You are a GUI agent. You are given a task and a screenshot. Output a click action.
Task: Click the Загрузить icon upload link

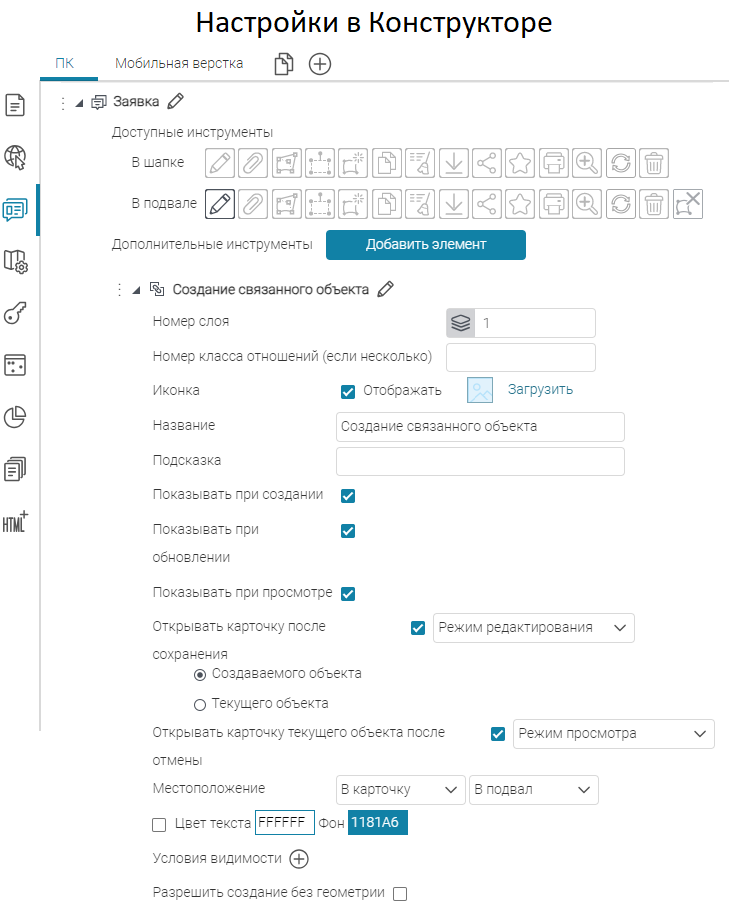pos(540,390)
